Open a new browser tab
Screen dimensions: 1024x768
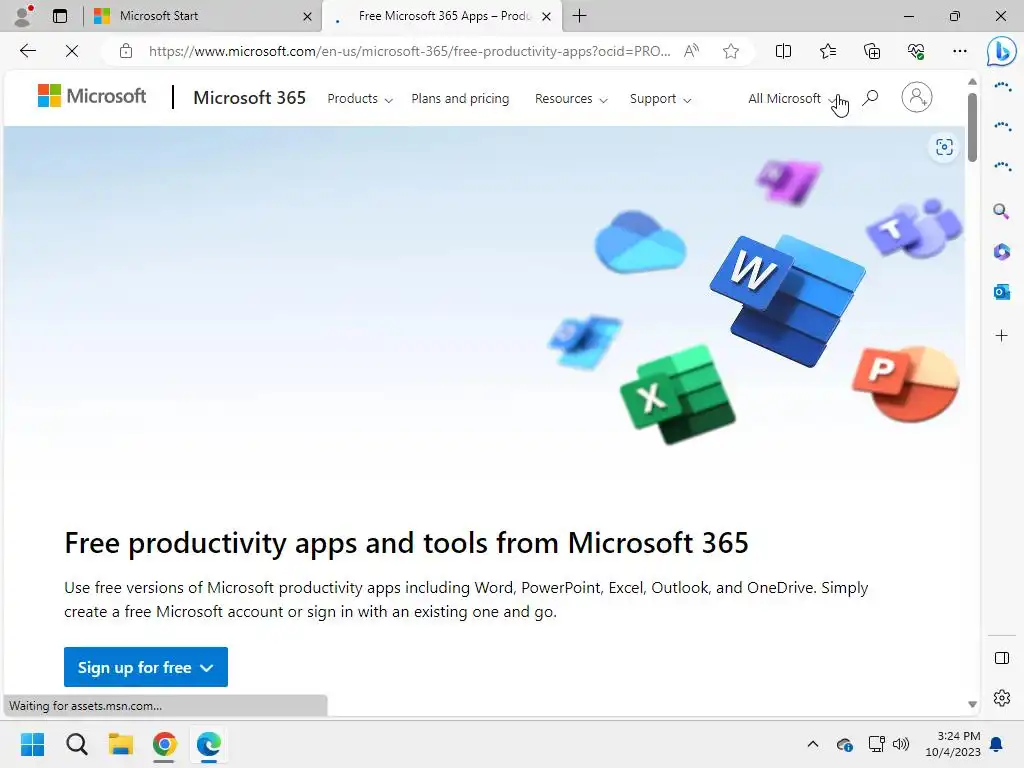pos(579,16)
